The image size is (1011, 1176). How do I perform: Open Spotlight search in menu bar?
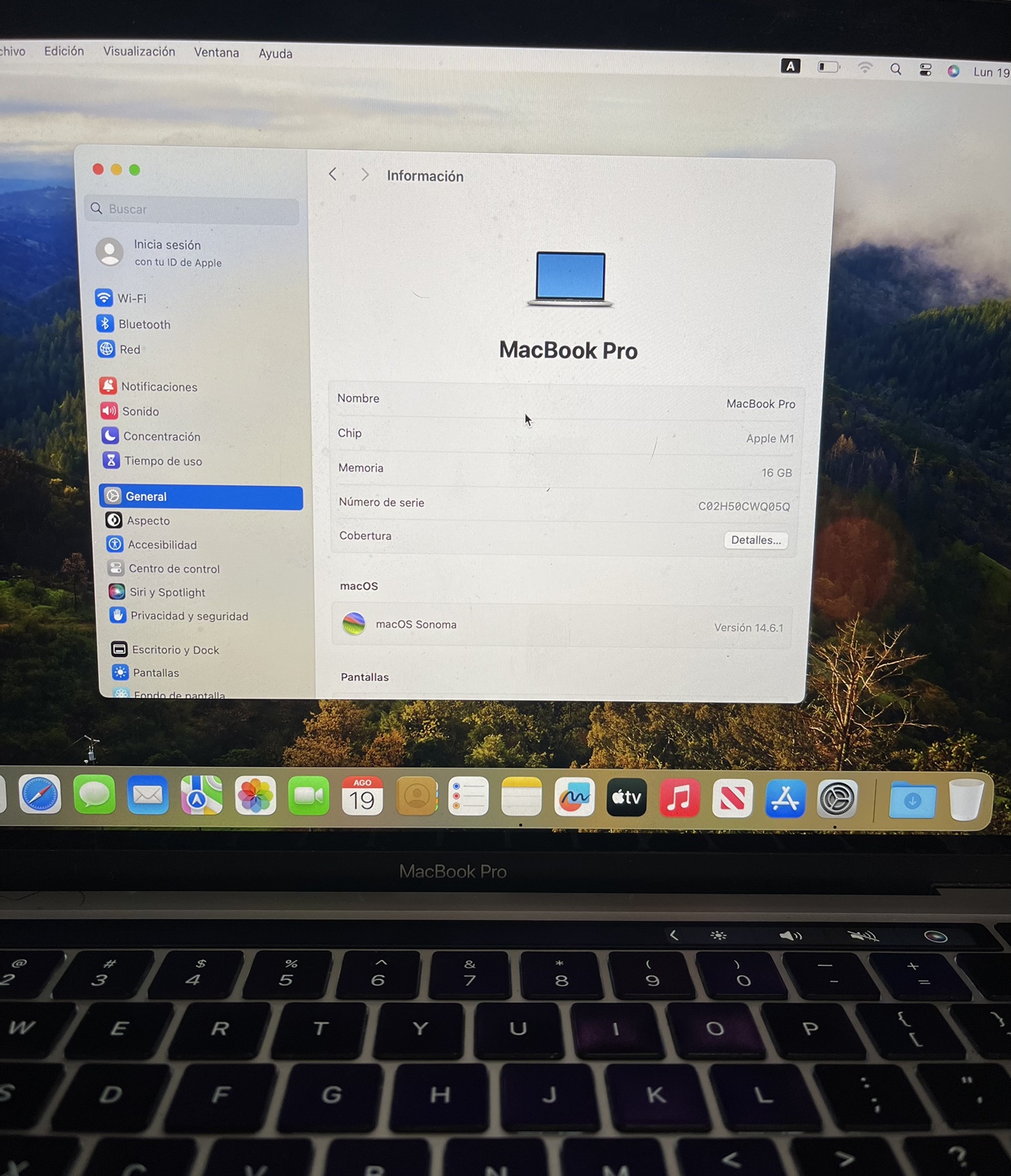pyautogui.click(x=896, y=69)
